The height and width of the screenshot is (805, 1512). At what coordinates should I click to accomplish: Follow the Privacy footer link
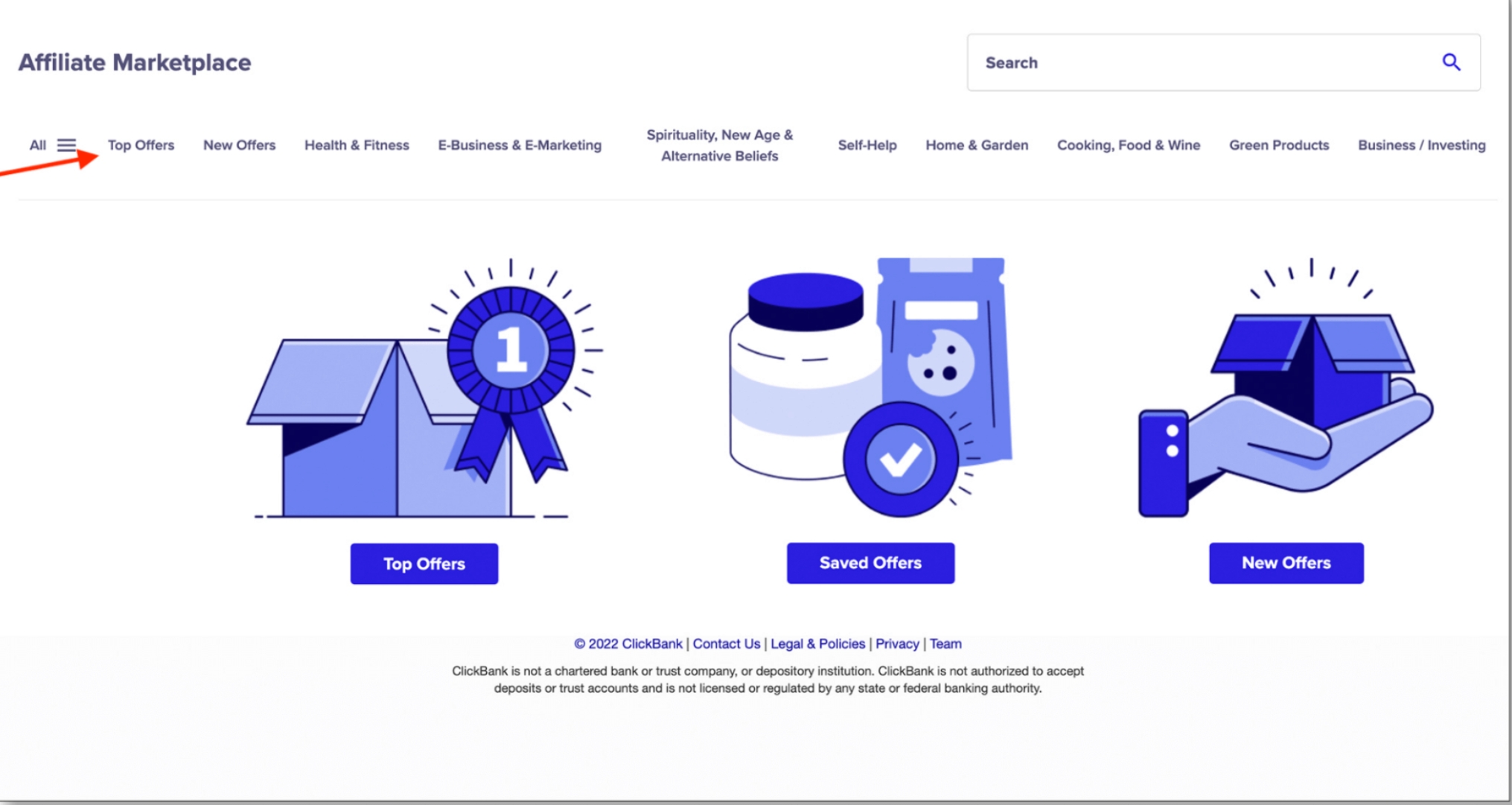click(x=897, y=643)
